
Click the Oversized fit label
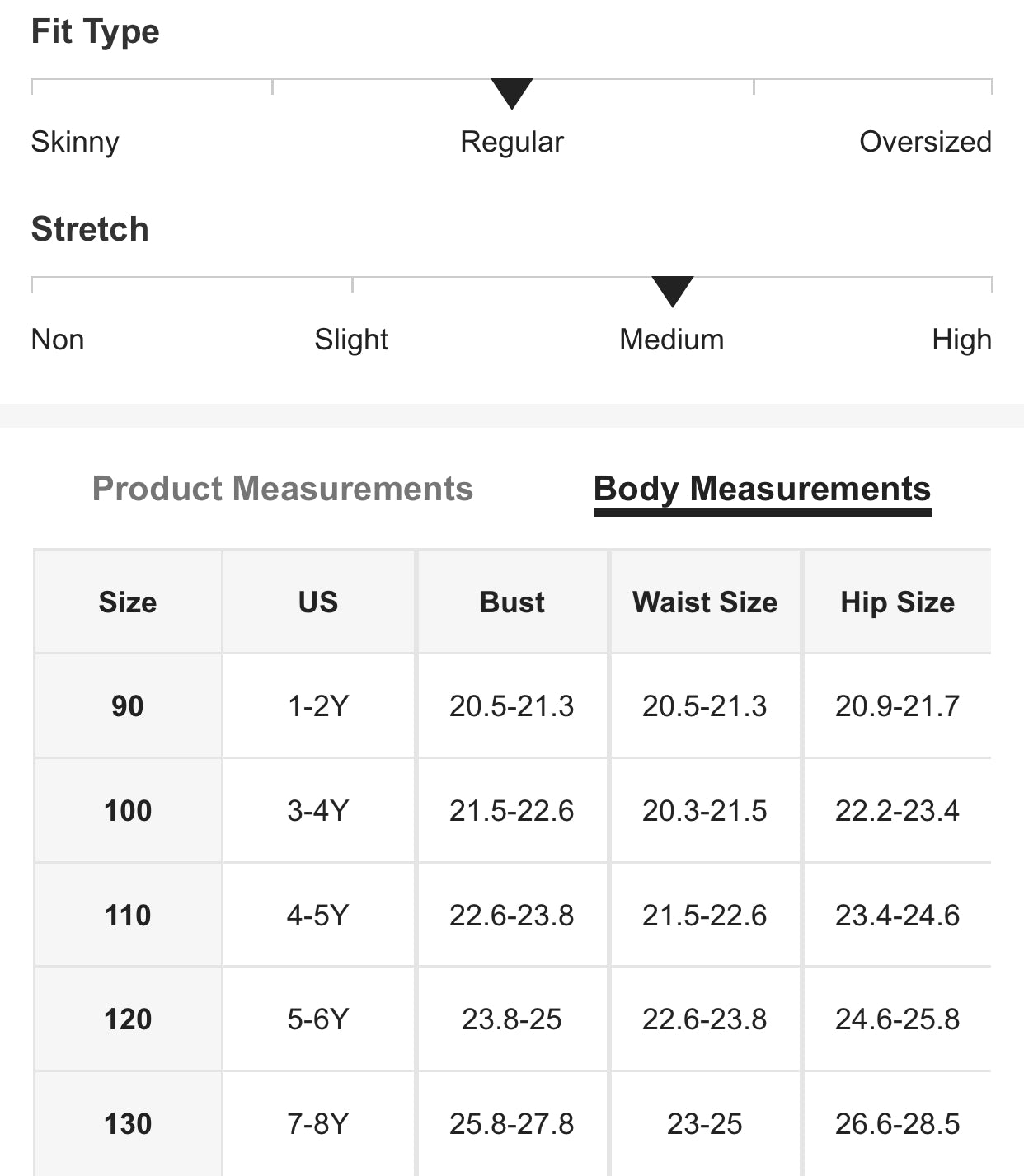point(925,142)
